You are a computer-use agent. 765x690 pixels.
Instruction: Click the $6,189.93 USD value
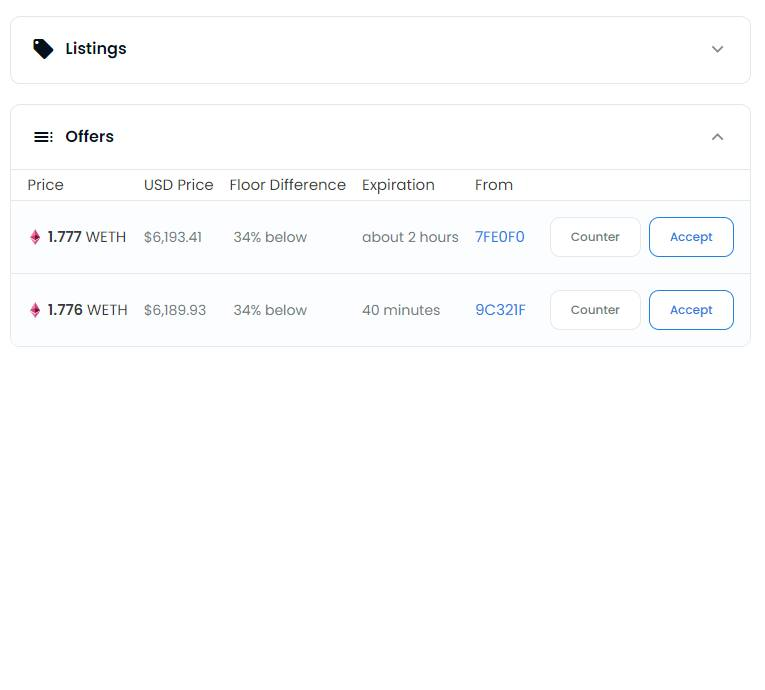click(x=175, y=310)
